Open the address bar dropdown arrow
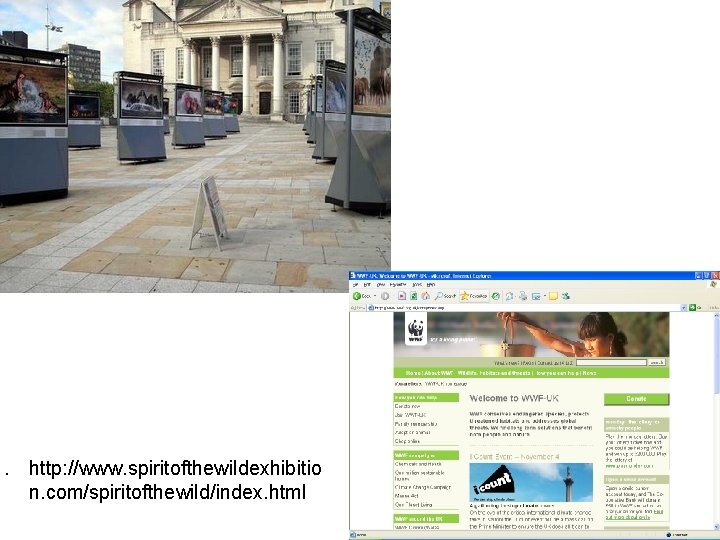This screenshot has width=720, height=540. click(x=684, y=308)
